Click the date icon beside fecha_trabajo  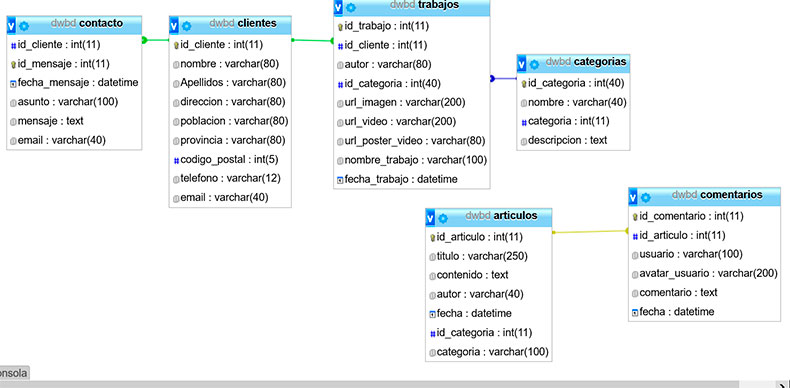341,179
